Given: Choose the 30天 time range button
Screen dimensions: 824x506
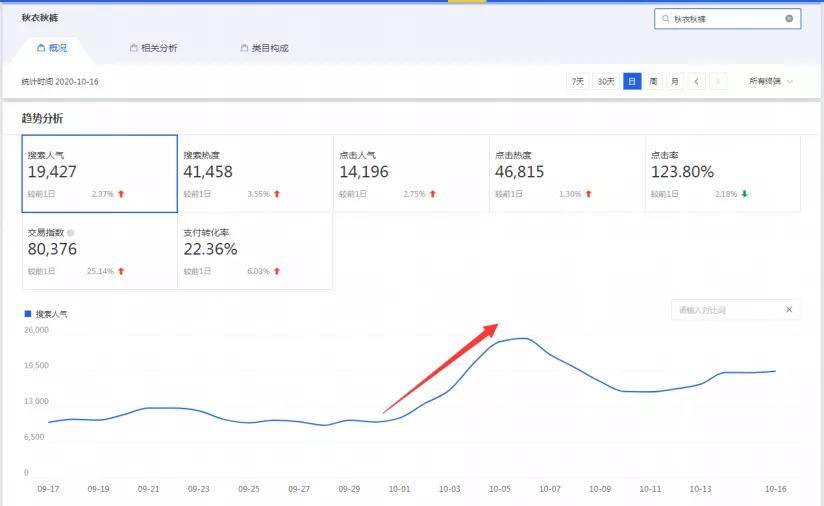Looking at the screenshot, I should pyautogui.click(x=606, y=81).
